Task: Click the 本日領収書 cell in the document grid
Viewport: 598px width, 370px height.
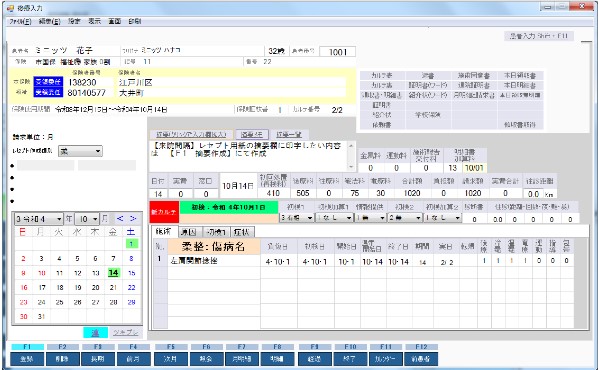Action: click(x=519, y=76)
